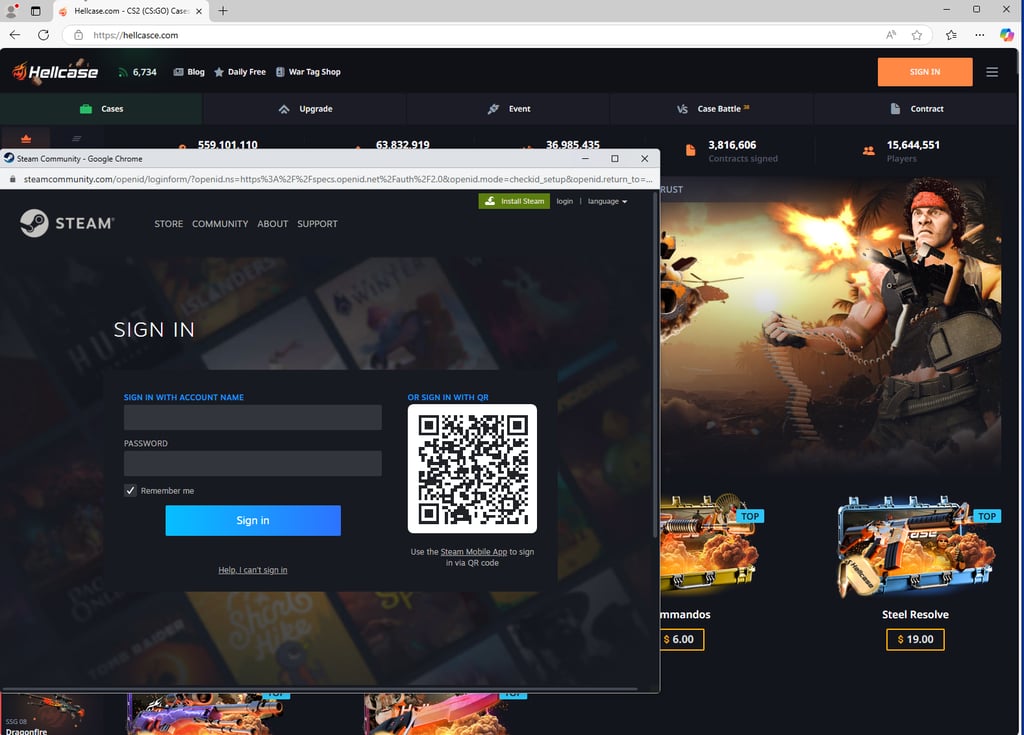
Task: Expand the Steam language dropdown
Action: tap(607, 201)
